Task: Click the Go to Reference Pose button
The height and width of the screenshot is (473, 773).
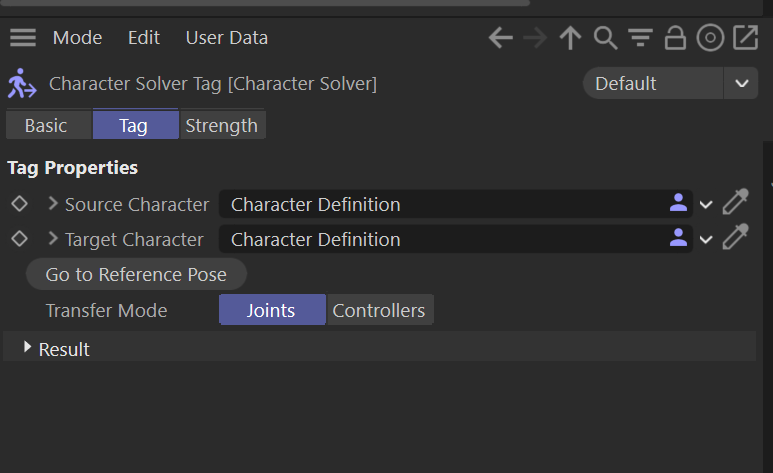Action: (136, 274)
